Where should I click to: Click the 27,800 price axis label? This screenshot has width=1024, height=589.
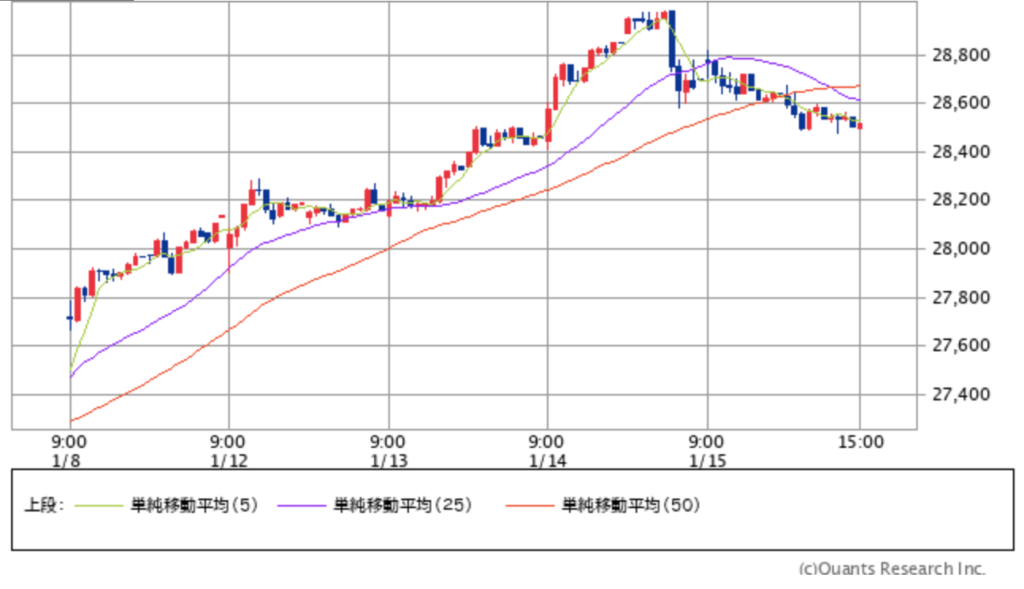[961, 297]
